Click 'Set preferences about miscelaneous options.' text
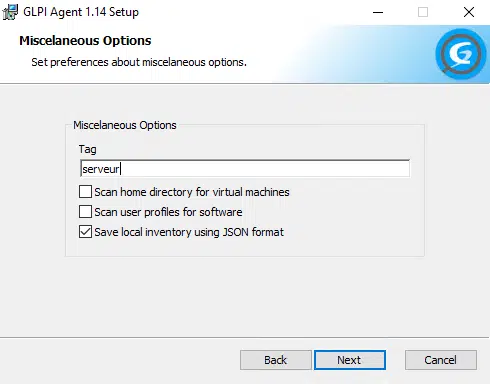This screenshot has width=490, height=384. tap(139, 62)
